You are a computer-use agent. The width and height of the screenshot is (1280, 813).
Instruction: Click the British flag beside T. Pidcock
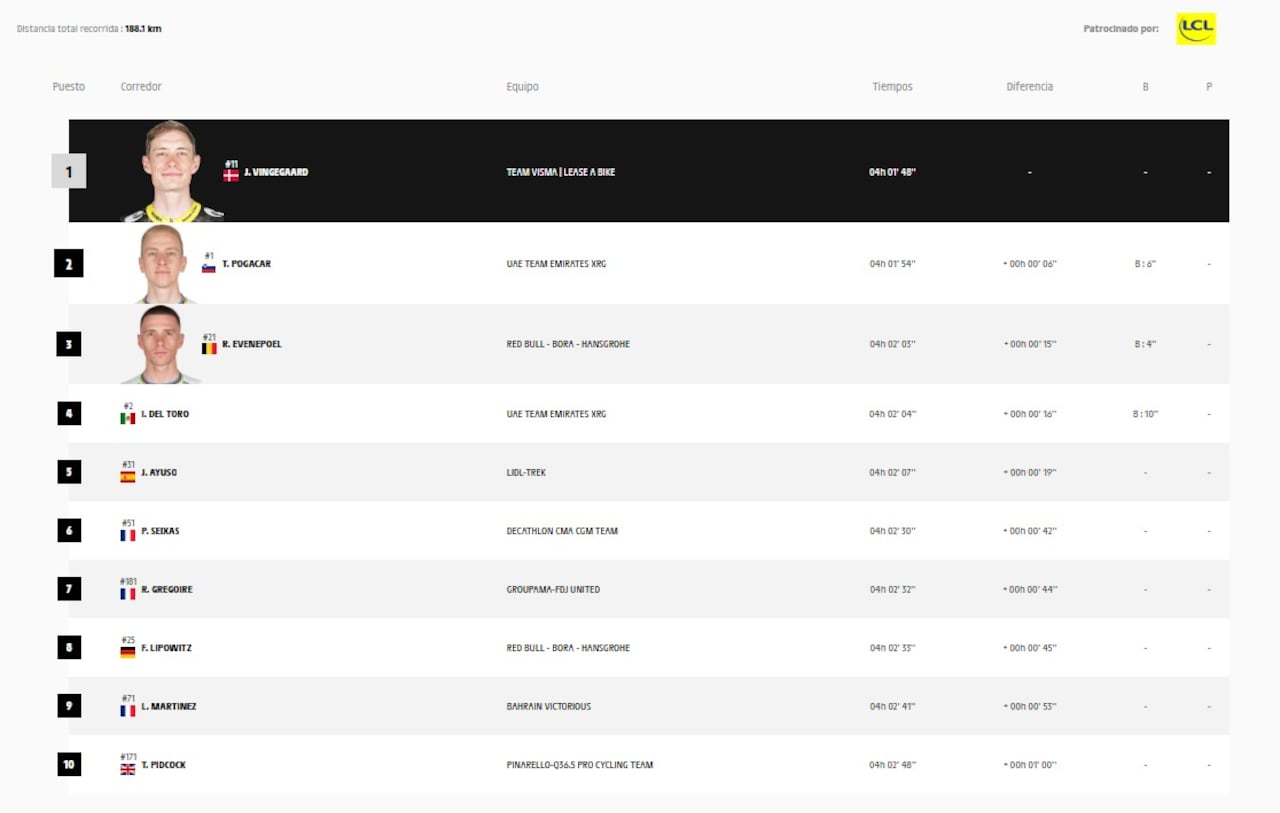128,769
